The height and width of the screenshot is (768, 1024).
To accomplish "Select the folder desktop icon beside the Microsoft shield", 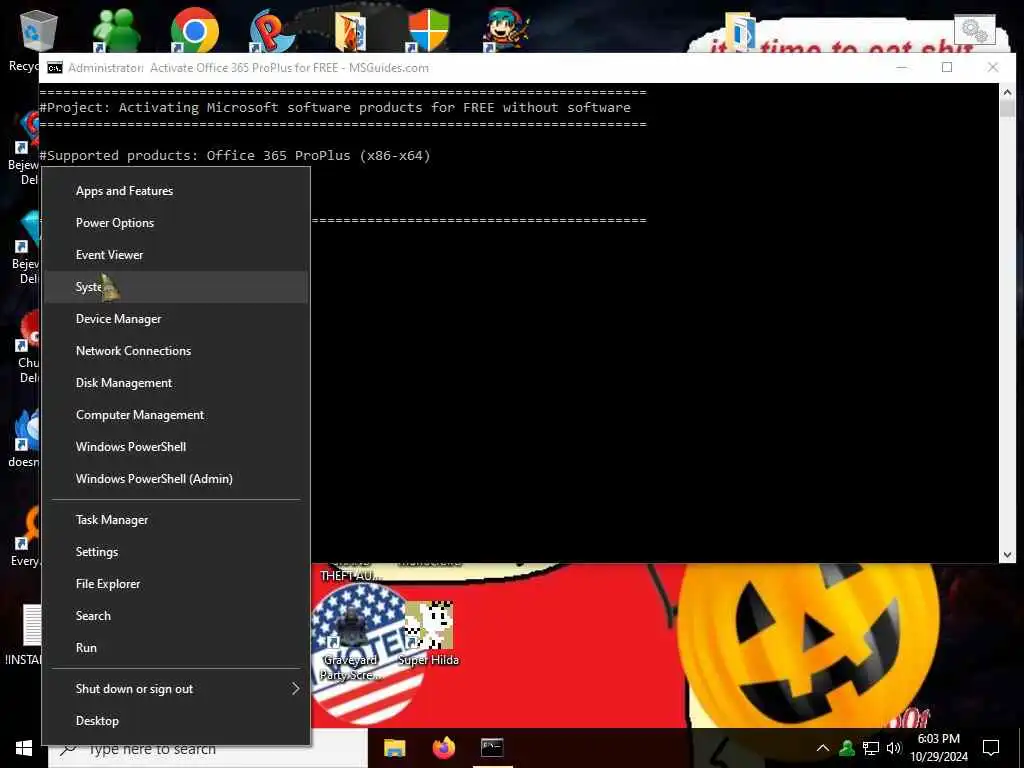I will (350, 29).
